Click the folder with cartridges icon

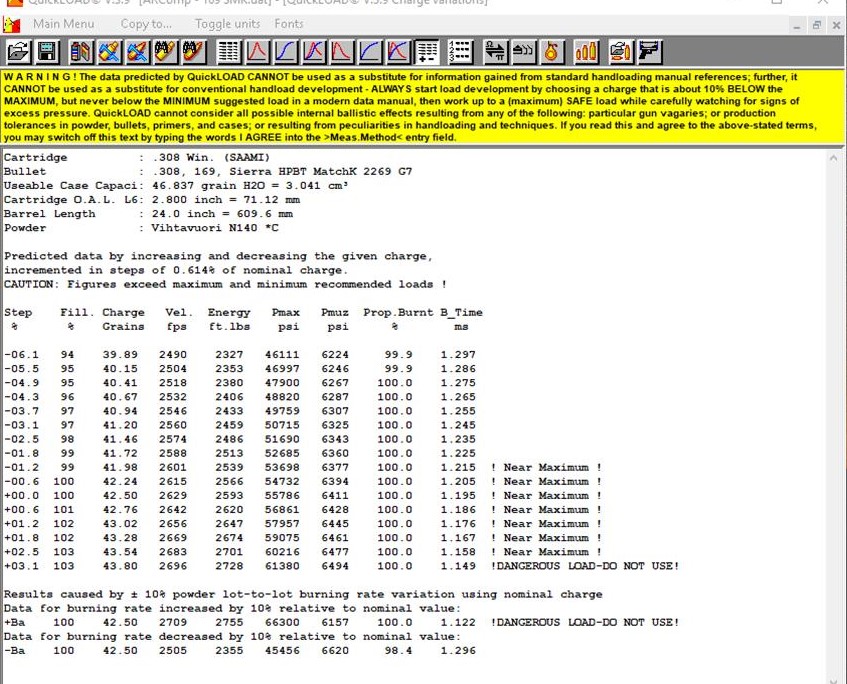click(620, 52)
